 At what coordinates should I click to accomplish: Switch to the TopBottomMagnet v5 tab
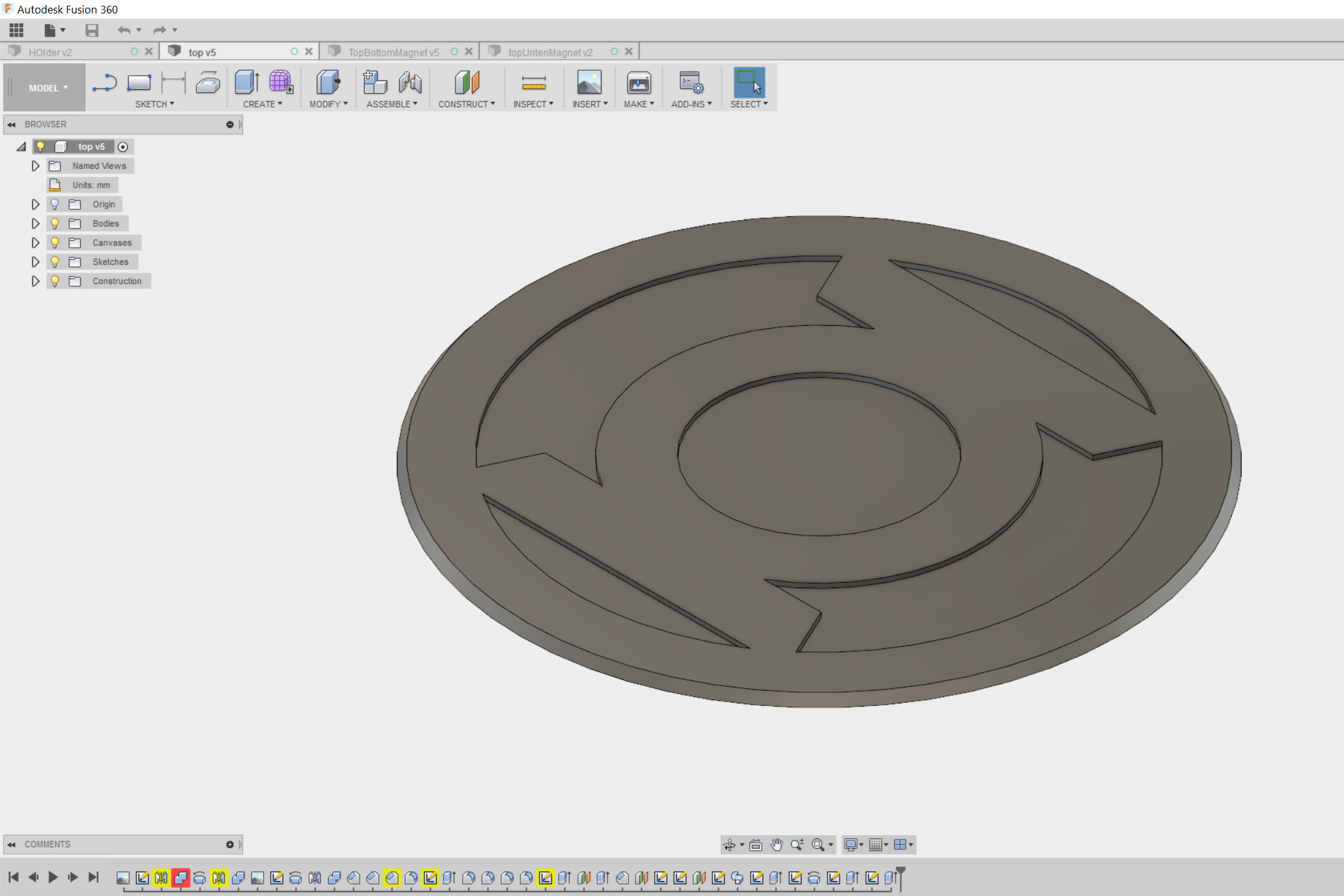pyautogui.click(x=393, y=52)
